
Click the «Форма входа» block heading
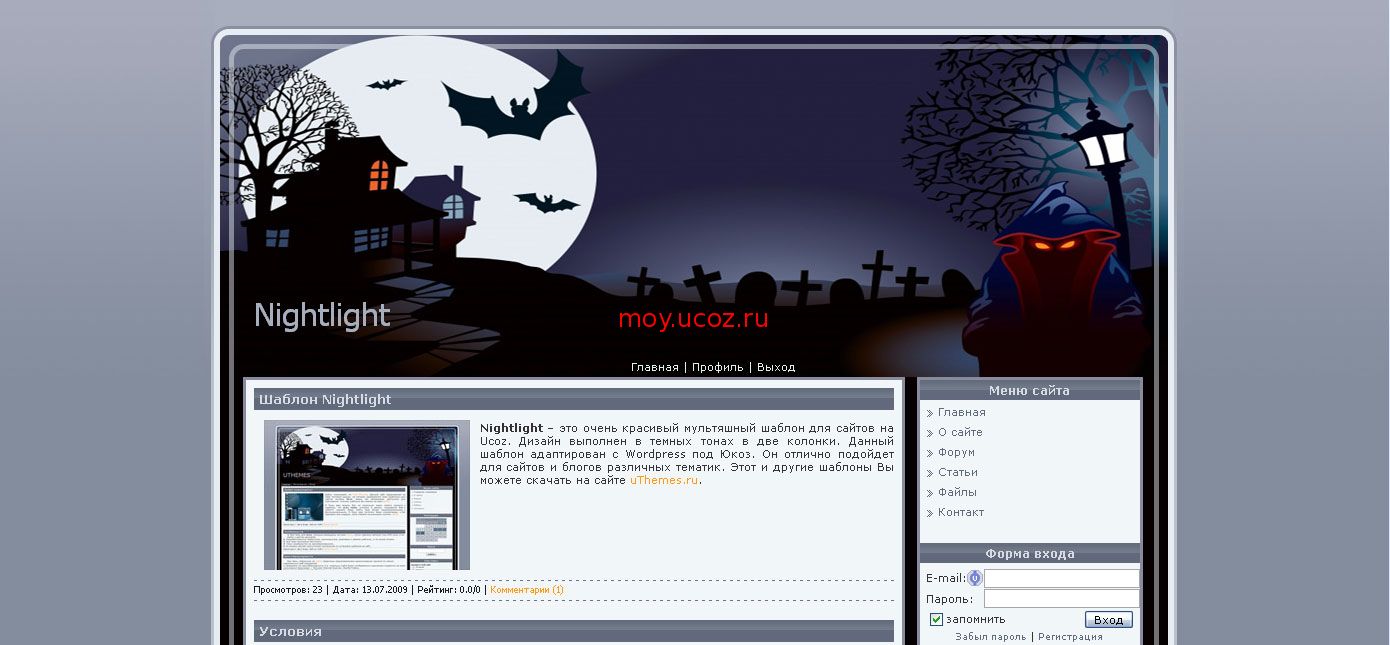[x=1030, y=553]
